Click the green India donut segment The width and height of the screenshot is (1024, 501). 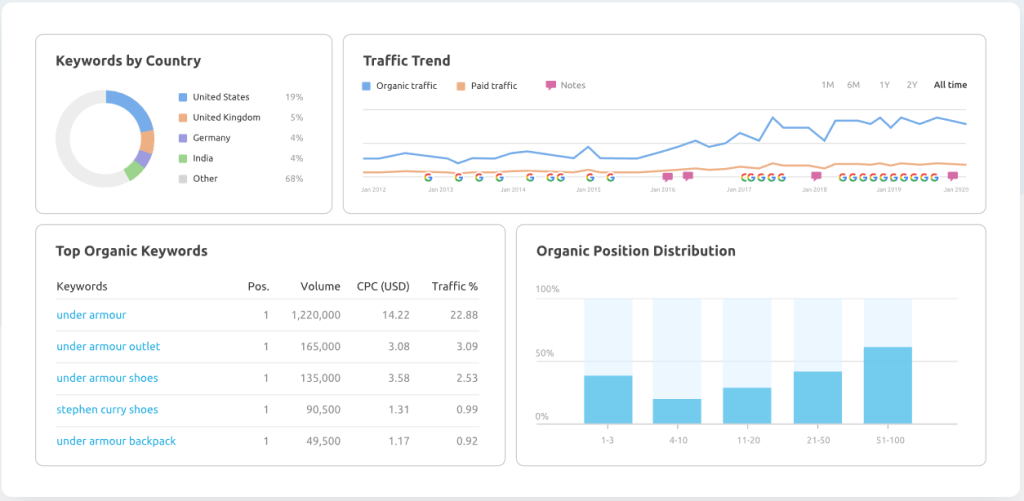(x=133, y=172)
